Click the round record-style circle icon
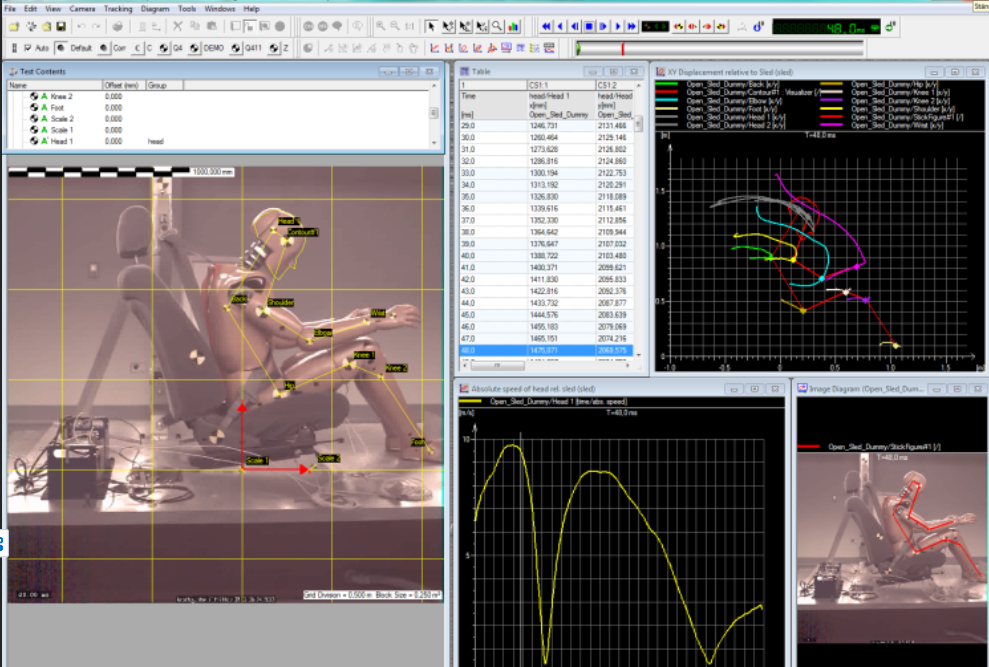 click(280, 27)
